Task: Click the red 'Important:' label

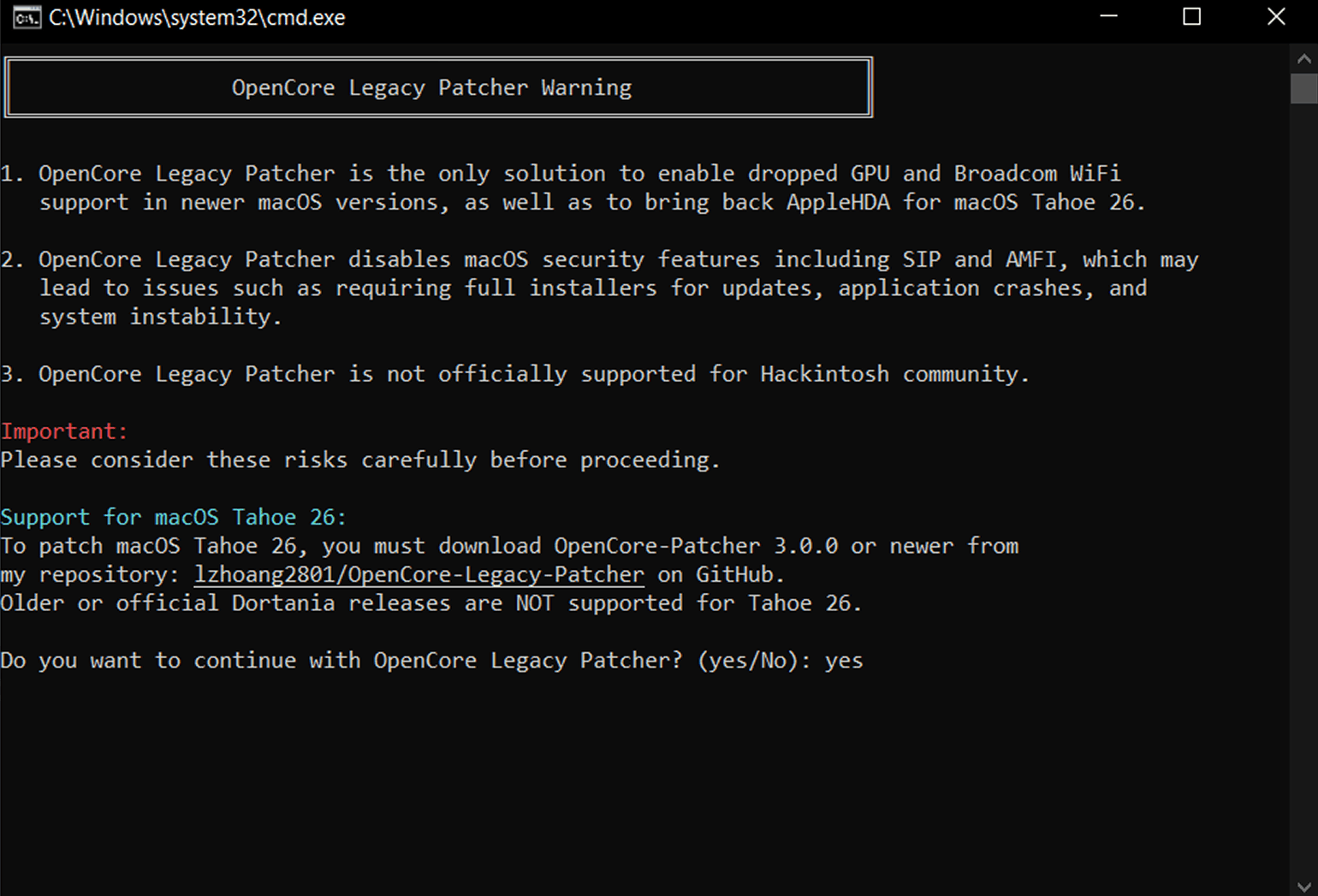Action: click(64, 430)
